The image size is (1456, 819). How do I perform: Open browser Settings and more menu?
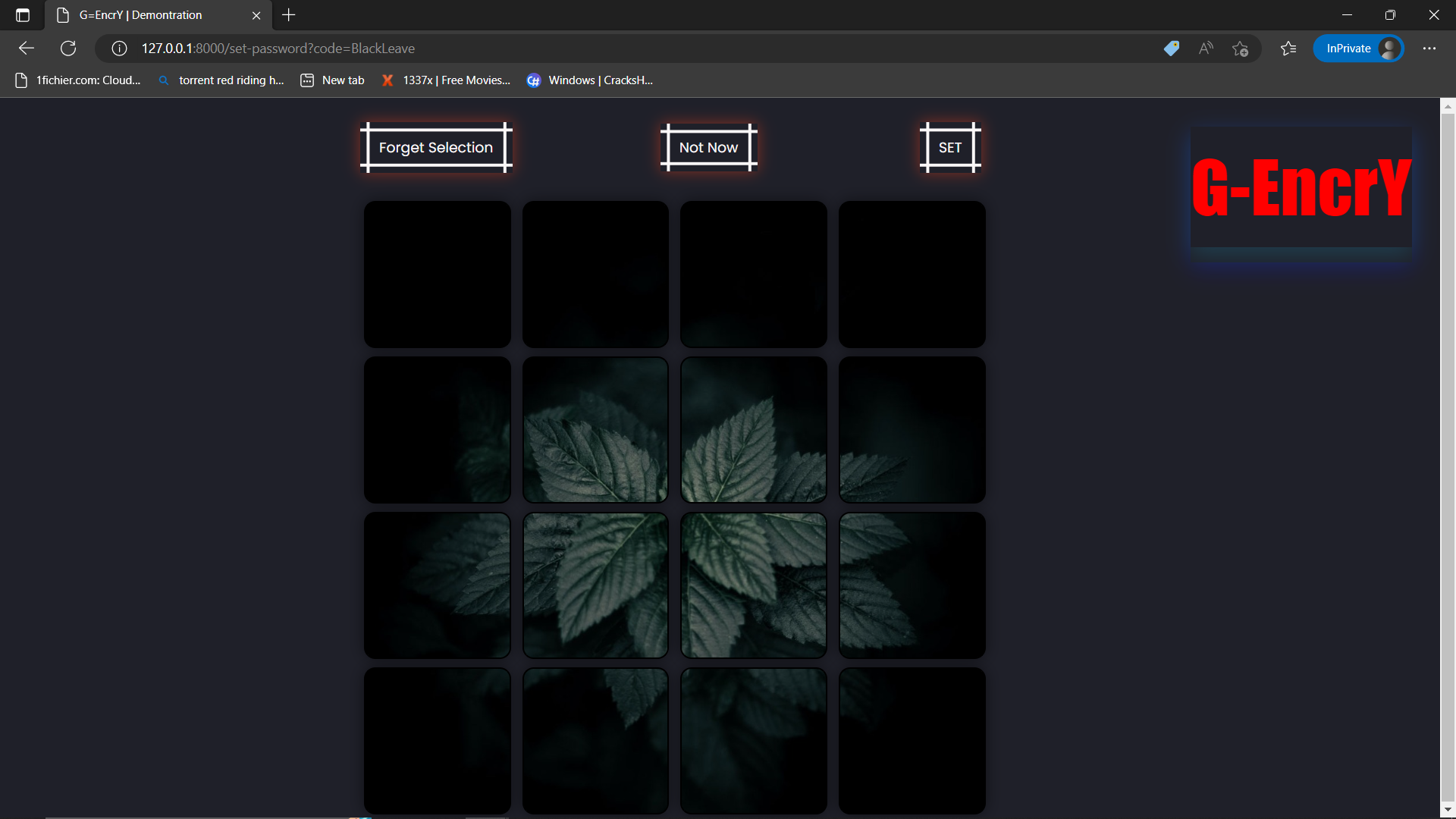point(1429,49)
